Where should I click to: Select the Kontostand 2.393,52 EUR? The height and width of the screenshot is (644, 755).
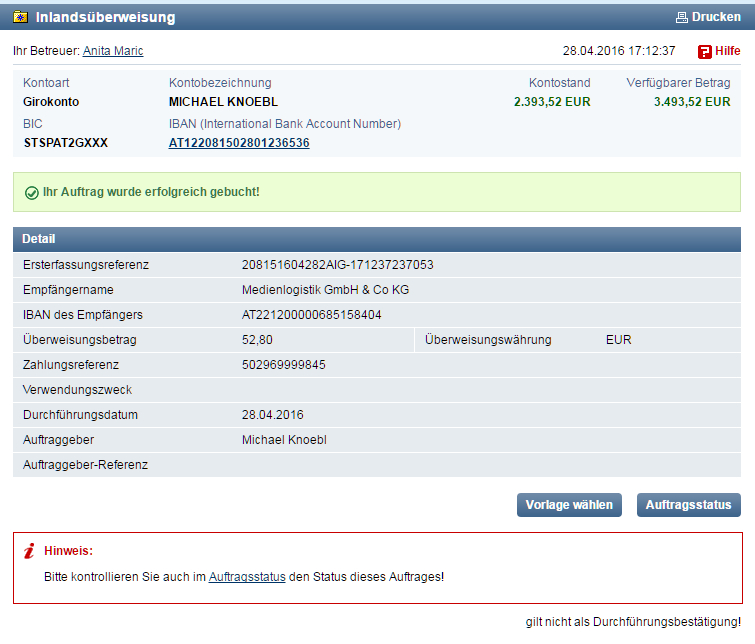pyautogui.click(x=552, y=102)
